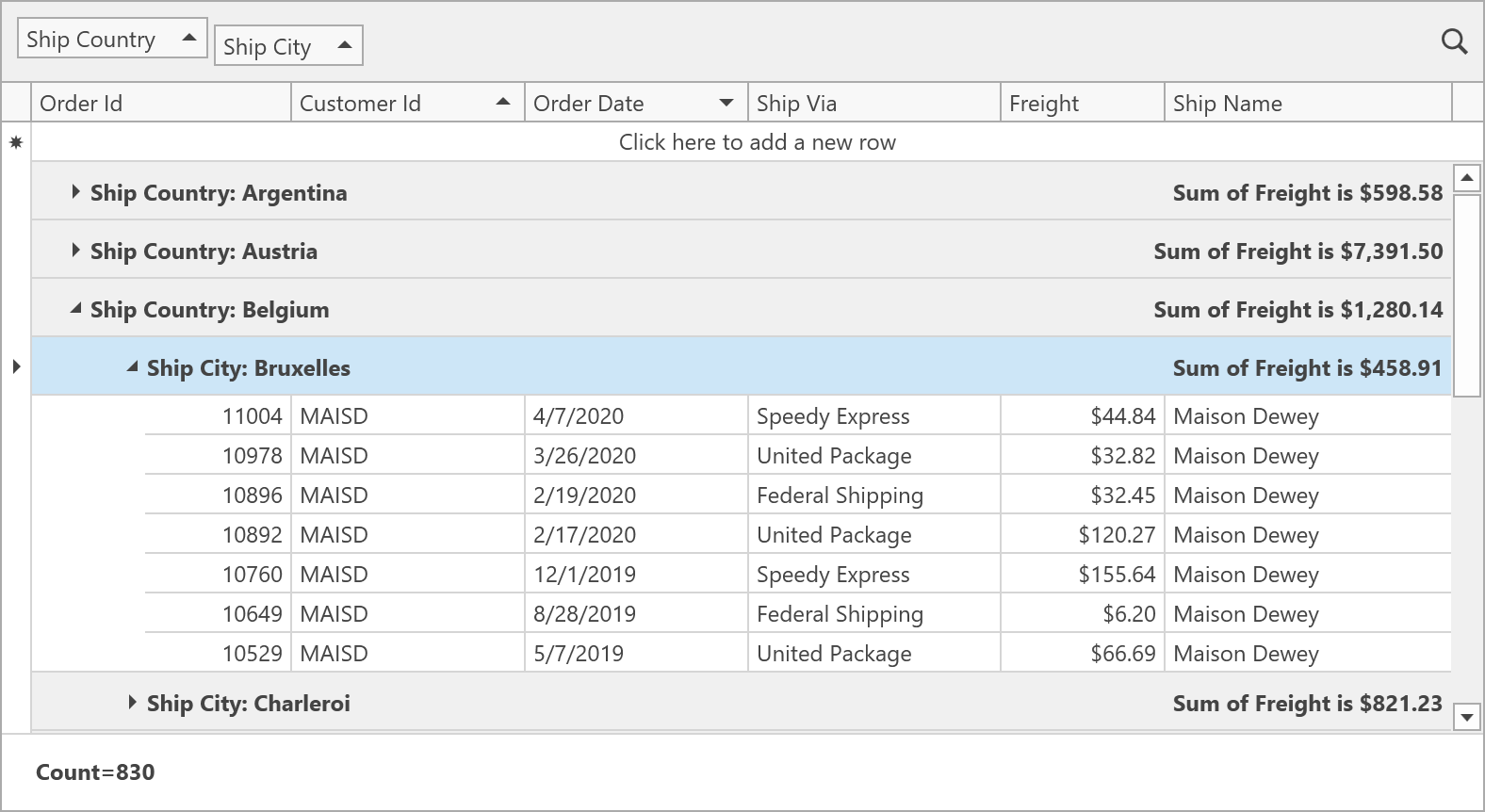Sort by the Ship Via column header
The width and height of the screenshot is (1485, 812).
[873, 103]
